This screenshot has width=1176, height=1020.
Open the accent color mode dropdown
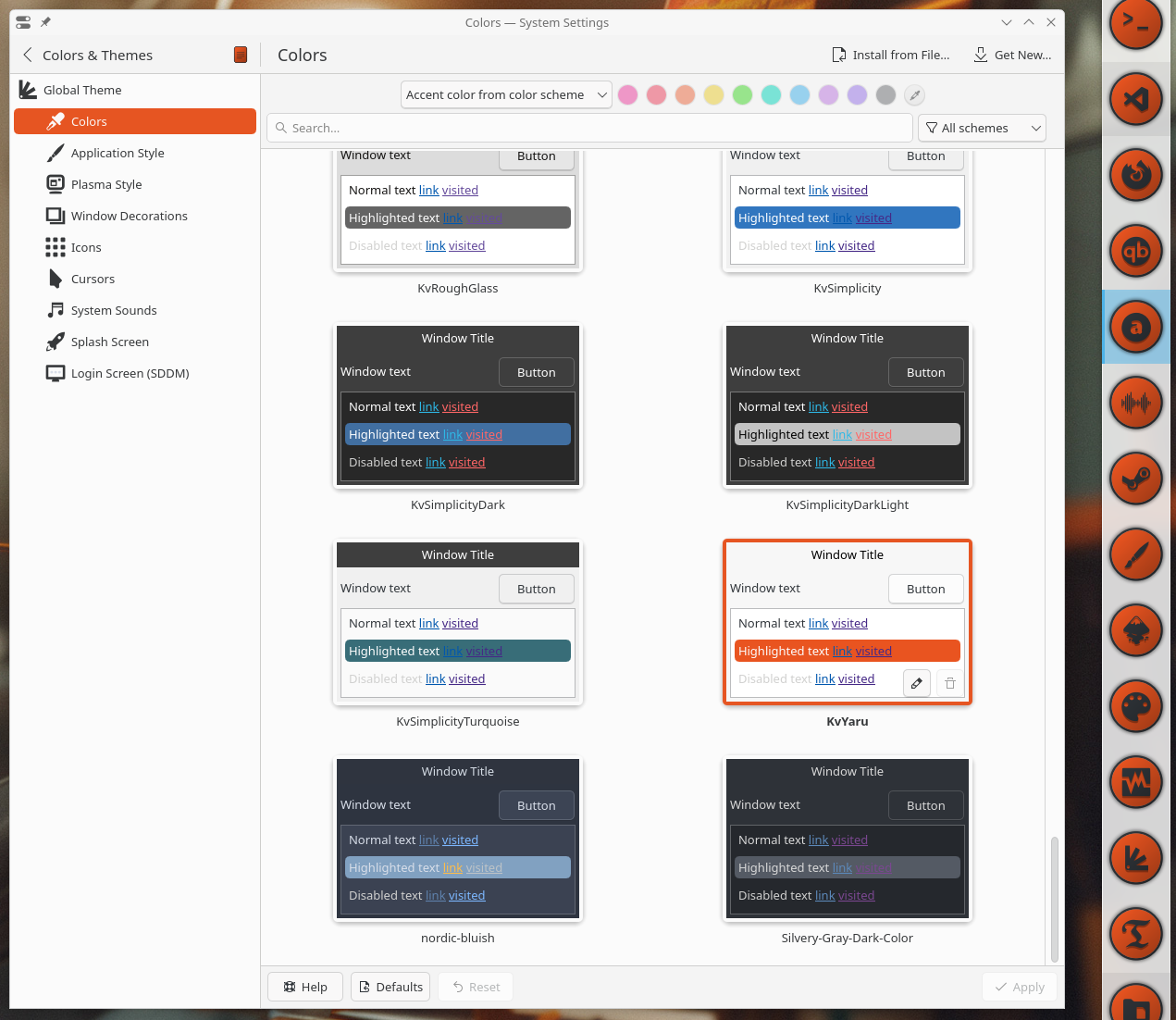point(506,94)
